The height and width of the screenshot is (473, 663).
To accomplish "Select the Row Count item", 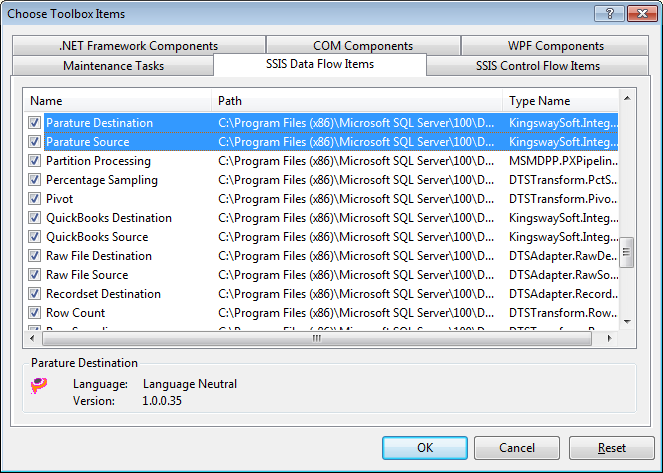I will click(x=75, y=313).
